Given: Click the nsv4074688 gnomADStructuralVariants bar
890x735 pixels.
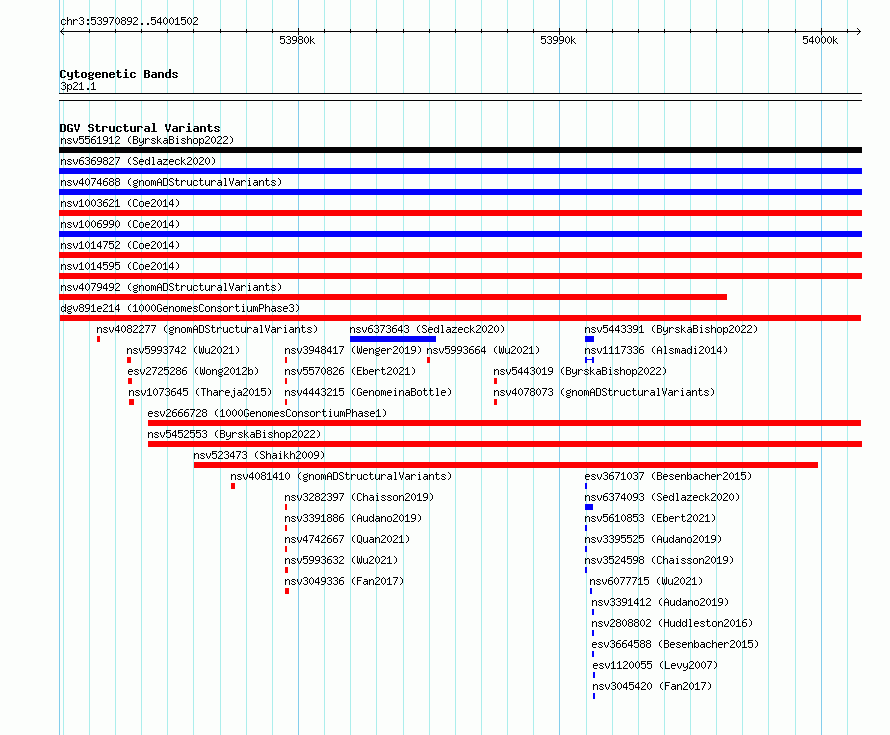Looking at the screenshot, I should [x=460, y=192].
